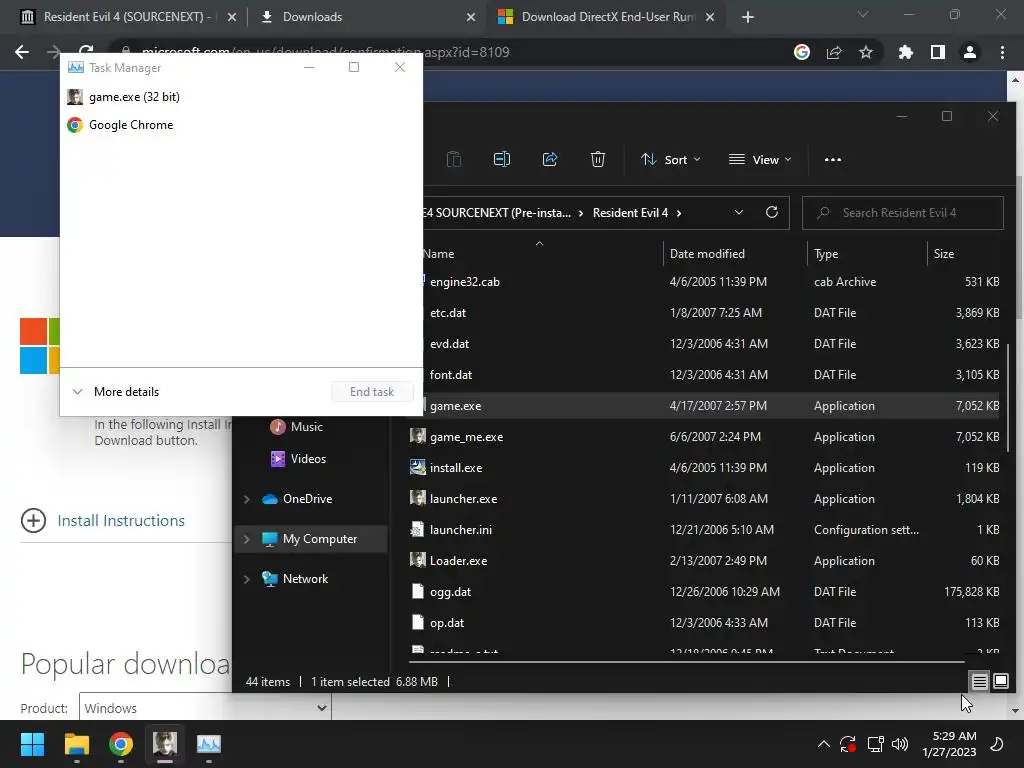Toggle Chrome side panel icon

(938, 52)
